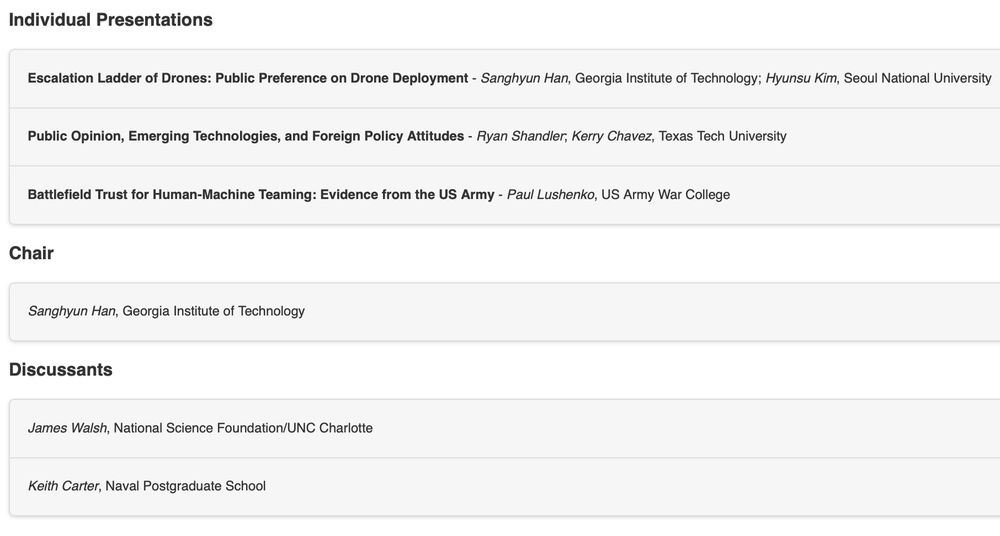
Task: Select presenter Paul Lushenko
Action: 550,195
